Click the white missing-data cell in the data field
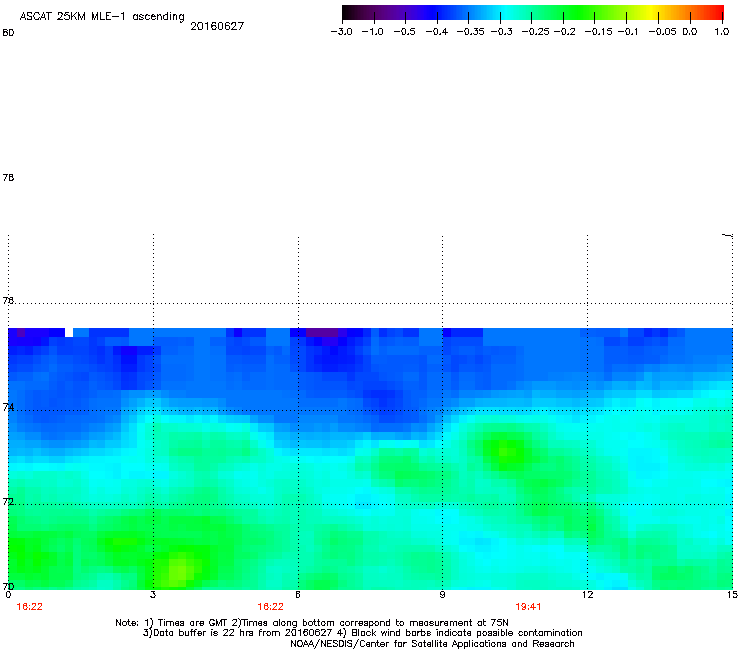This screenshot has height=650, width=740. point(69,332)
